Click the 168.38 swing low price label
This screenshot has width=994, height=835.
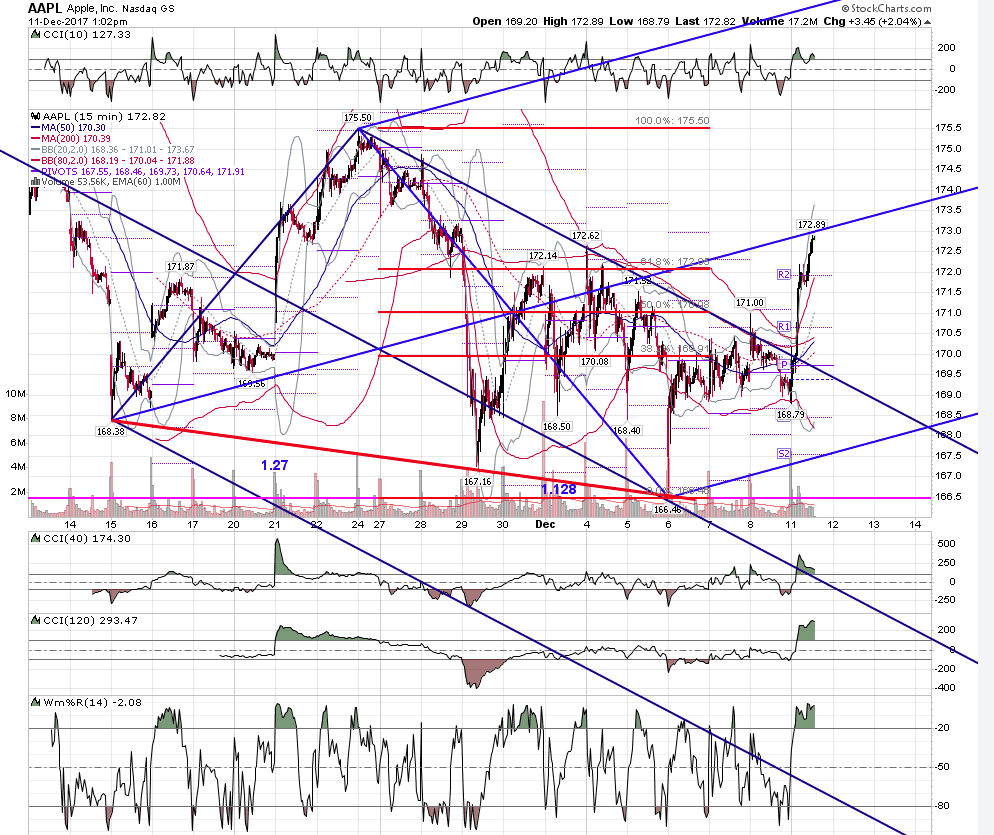point(111,432)
